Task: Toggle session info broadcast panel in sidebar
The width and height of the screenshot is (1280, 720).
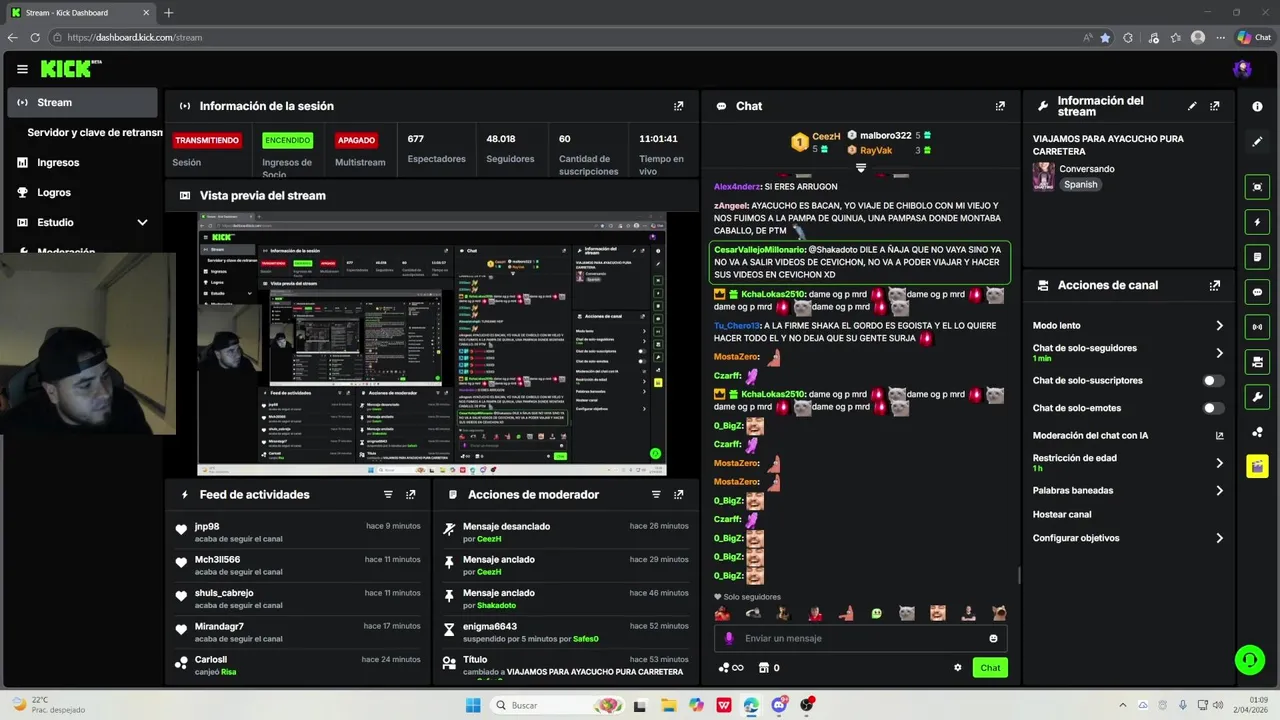Action: [x=1257, y=327]
